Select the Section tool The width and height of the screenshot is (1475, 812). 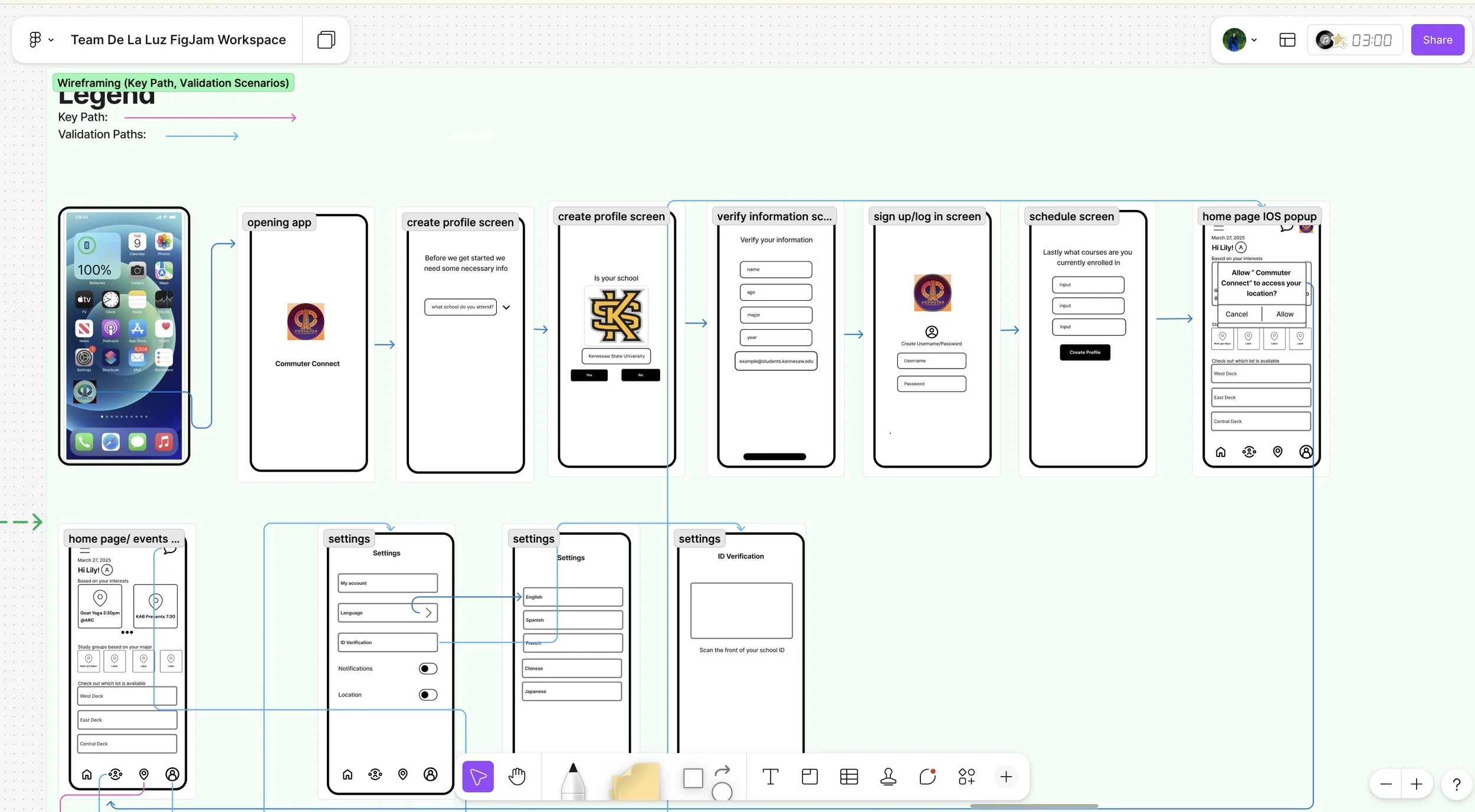click(x=809, y=777)
